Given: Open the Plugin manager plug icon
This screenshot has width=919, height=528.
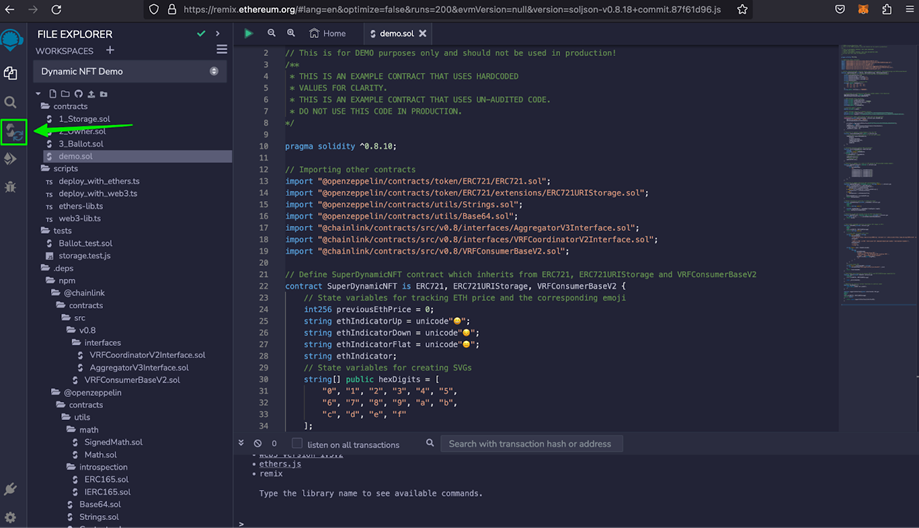Looking at the screenshot, I should pyautogui.click(x=11, y=489).
